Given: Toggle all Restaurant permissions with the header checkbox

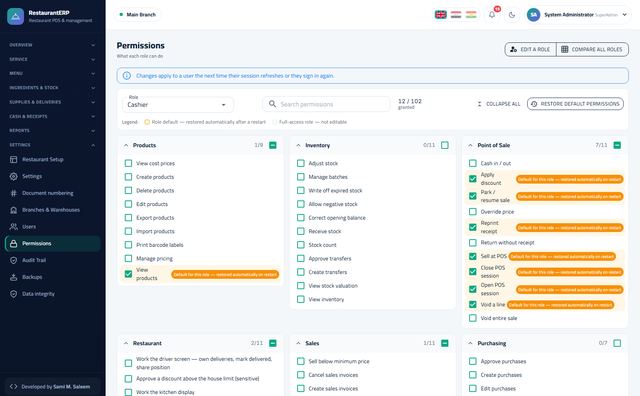Looking at the screenshot, I should pyautogui.click(x=273, y=343).
